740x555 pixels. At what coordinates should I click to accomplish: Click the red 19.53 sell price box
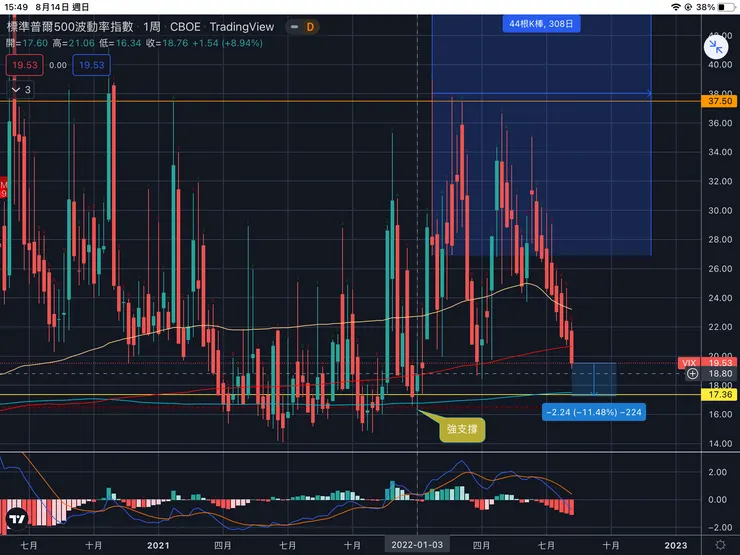click(25, 65)
